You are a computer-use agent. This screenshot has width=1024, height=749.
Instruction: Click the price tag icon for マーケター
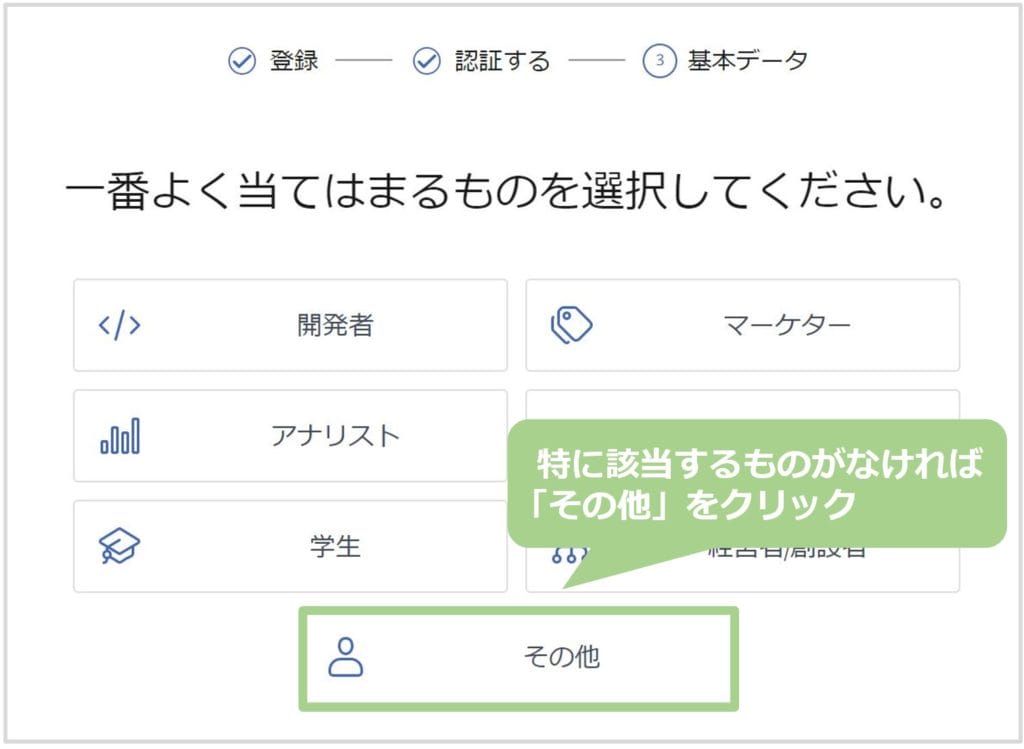571,325
